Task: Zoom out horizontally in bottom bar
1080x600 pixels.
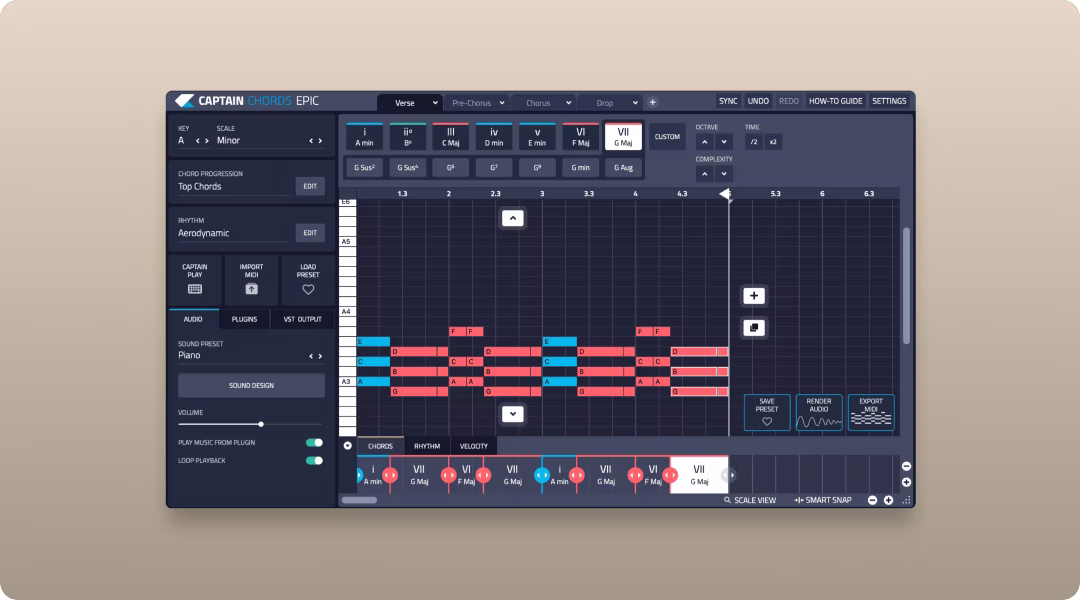Action: pyautogui.click(x=872, y=500)
